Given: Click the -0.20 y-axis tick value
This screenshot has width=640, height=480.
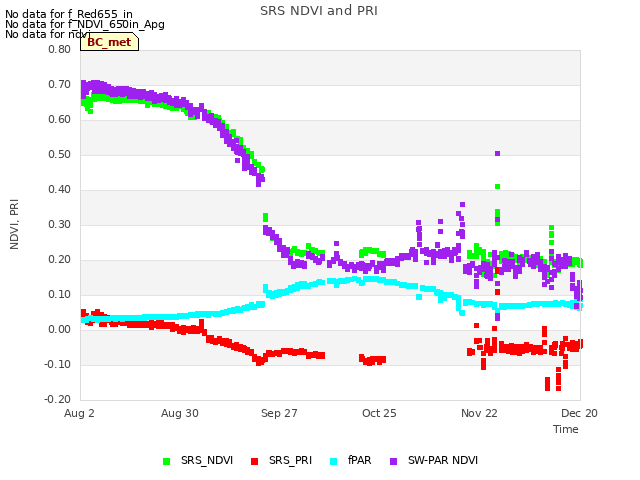Looking at the screenshot, I should (x=58, y=400).
